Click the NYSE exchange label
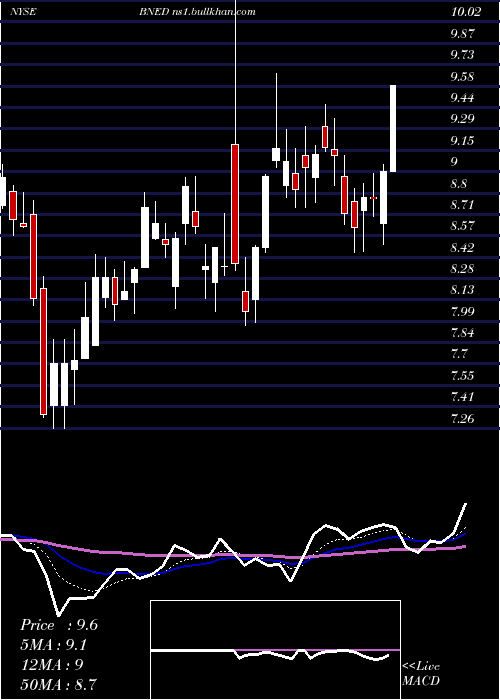The height and width of the screenshot is (700, 500). coord(23,12)
